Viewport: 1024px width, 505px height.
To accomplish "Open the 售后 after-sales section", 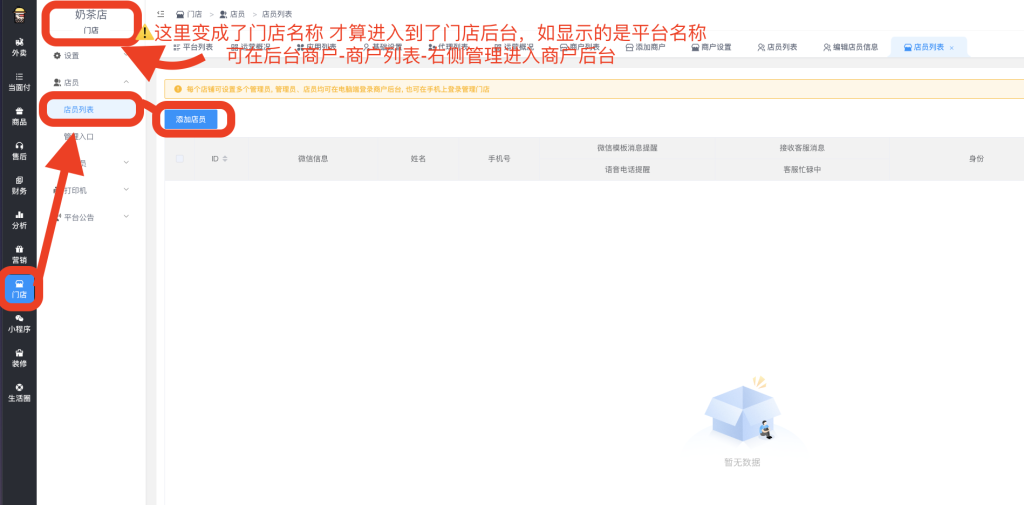I will point(18,150).
